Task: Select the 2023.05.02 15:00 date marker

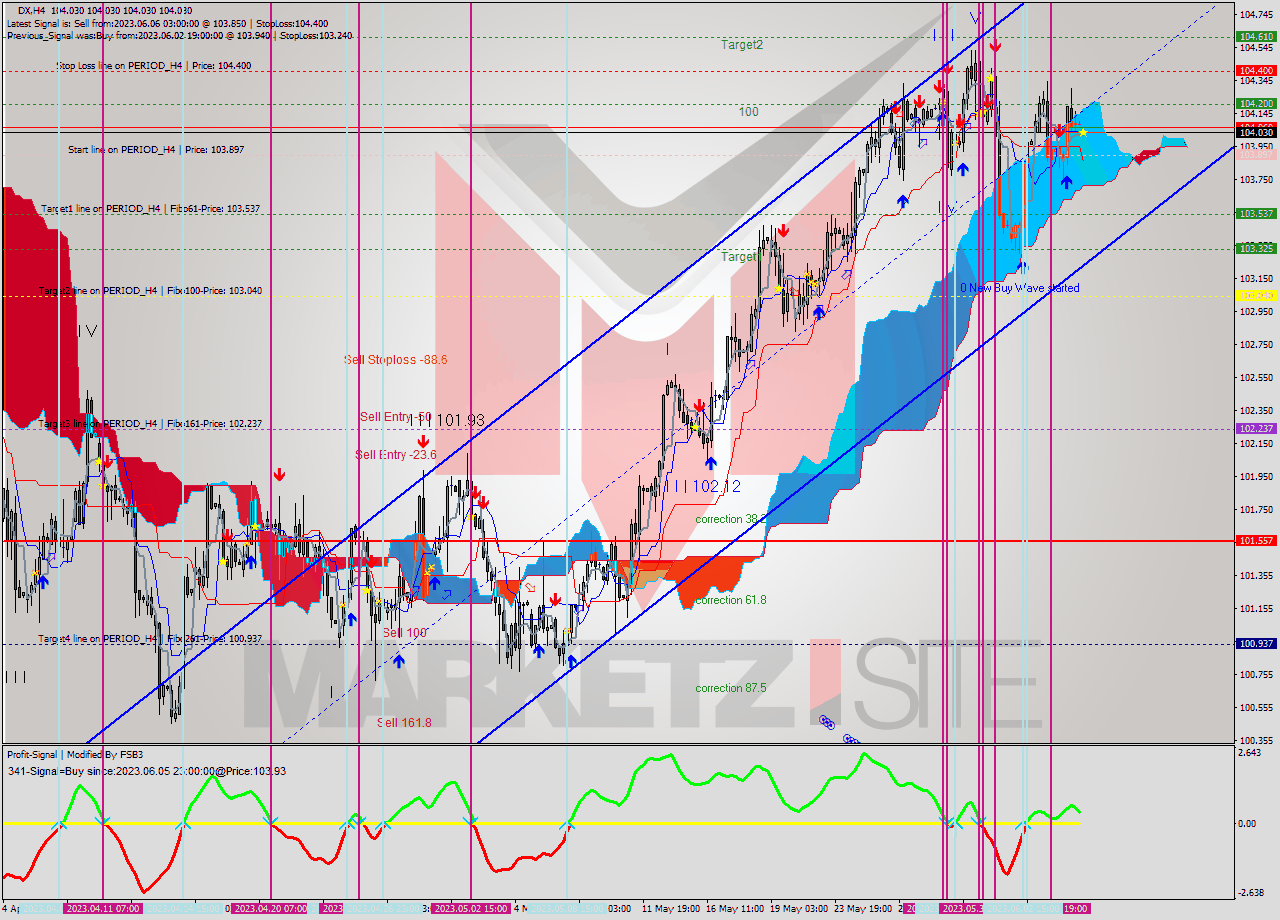Action: point(470,908)
